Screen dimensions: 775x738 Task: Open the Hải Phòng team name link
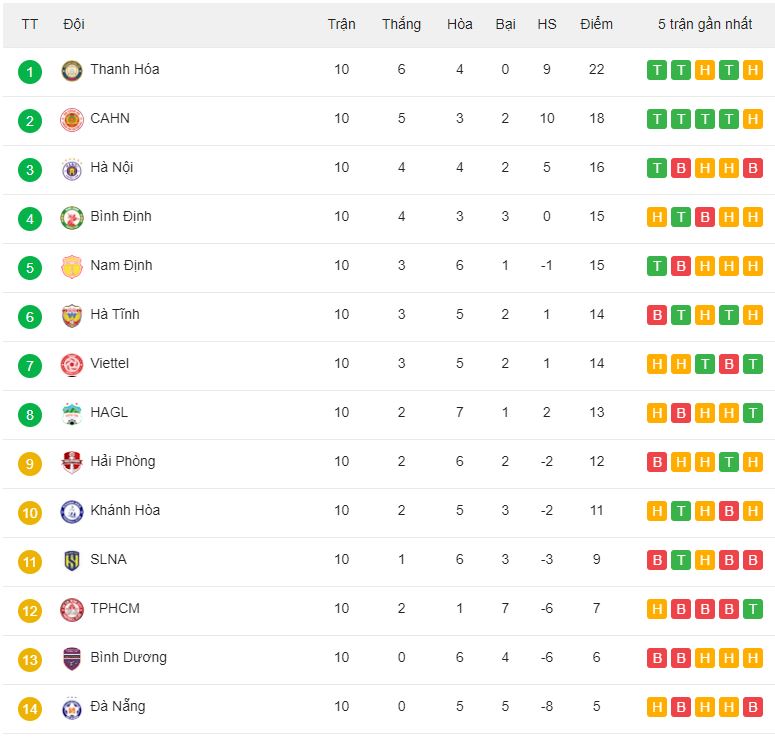pos(123,461)
